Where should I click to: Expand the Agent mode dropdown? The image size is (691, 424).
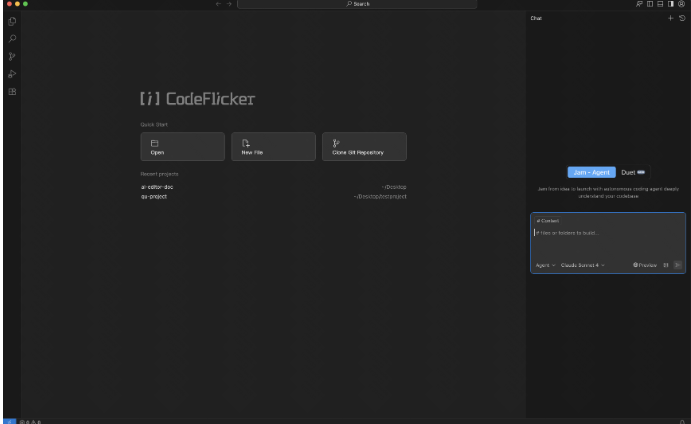coord(545,265)
